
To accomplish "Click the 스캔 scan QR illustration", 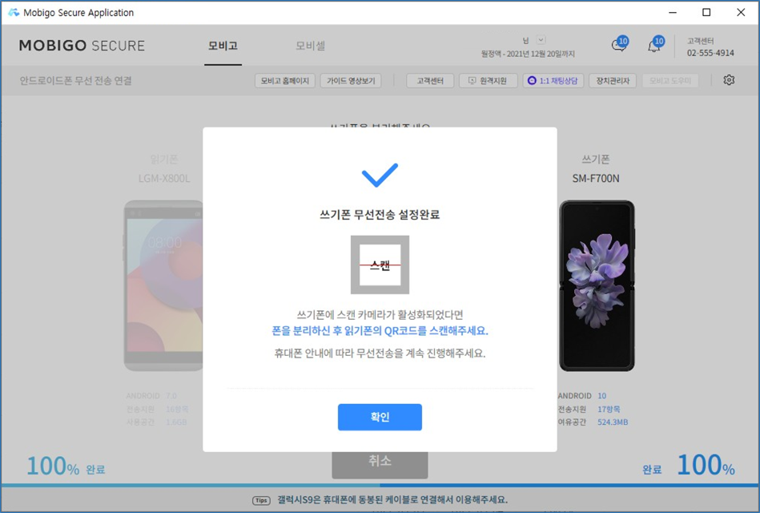I will [x=380, y=265].
